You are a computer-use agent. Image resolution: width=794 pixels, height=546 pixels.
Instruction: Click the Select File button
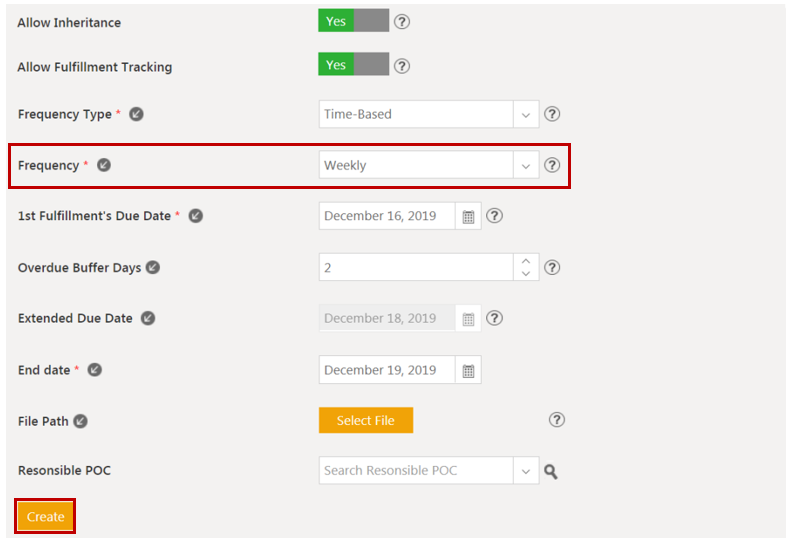(365, 421)
